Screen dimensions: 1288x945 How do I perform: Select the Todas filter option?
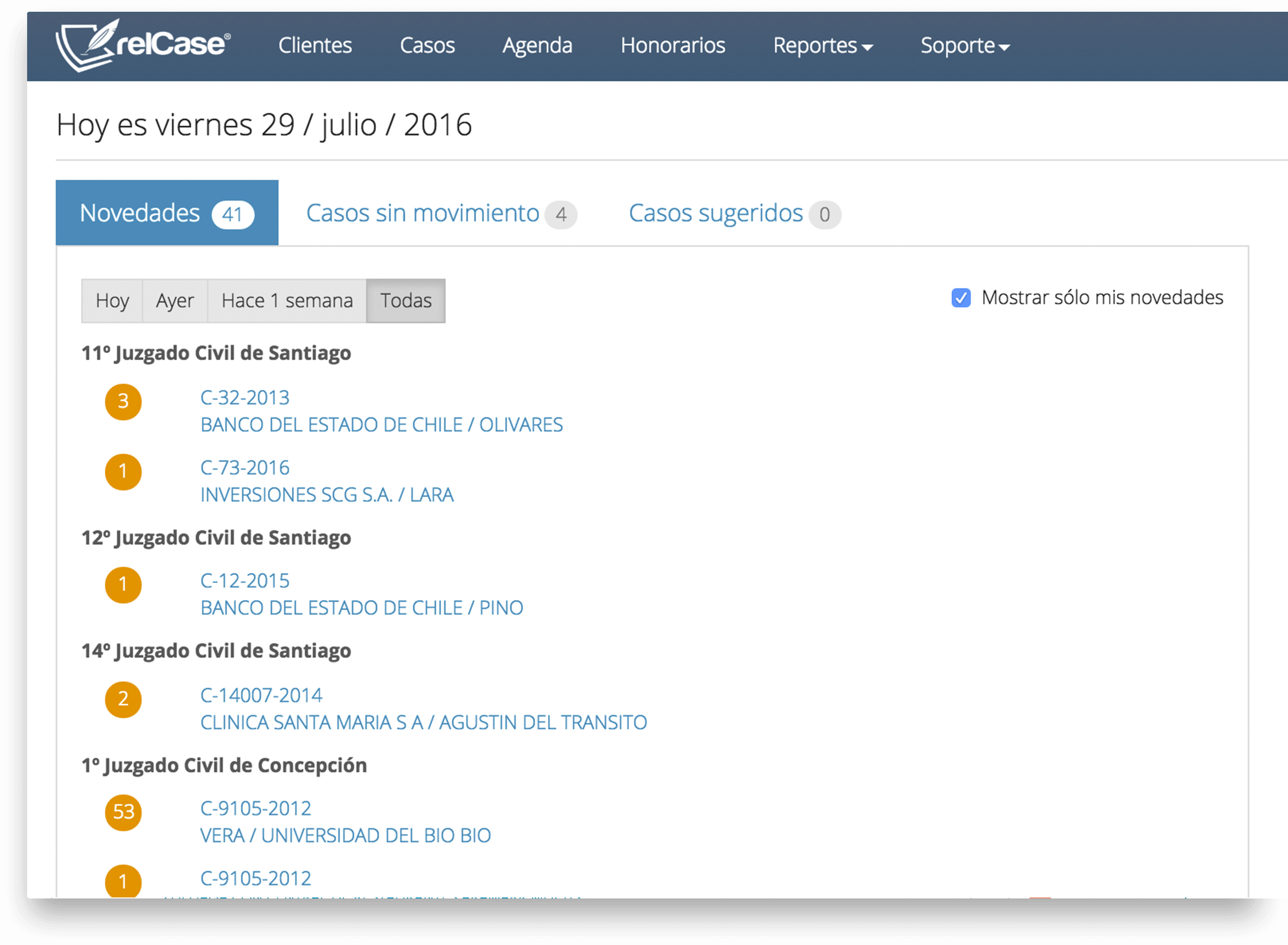[x=406, y=300]
